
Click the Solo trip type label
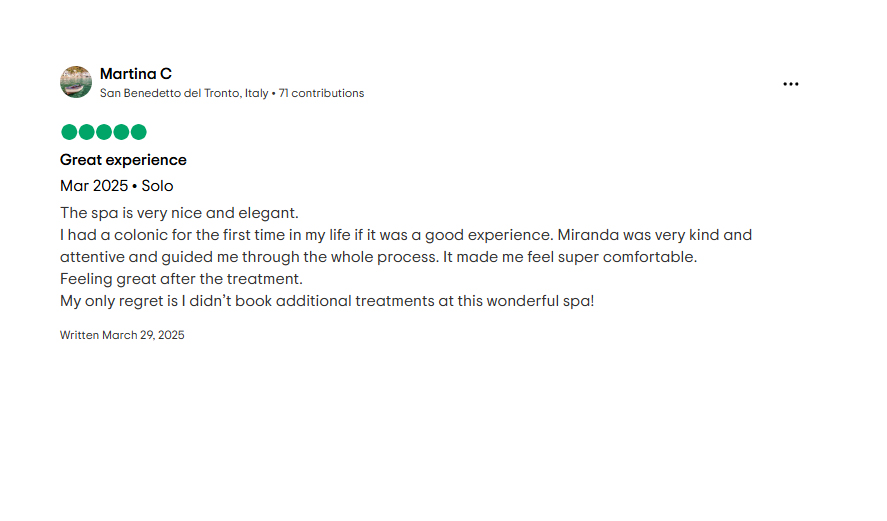(157, 186)
